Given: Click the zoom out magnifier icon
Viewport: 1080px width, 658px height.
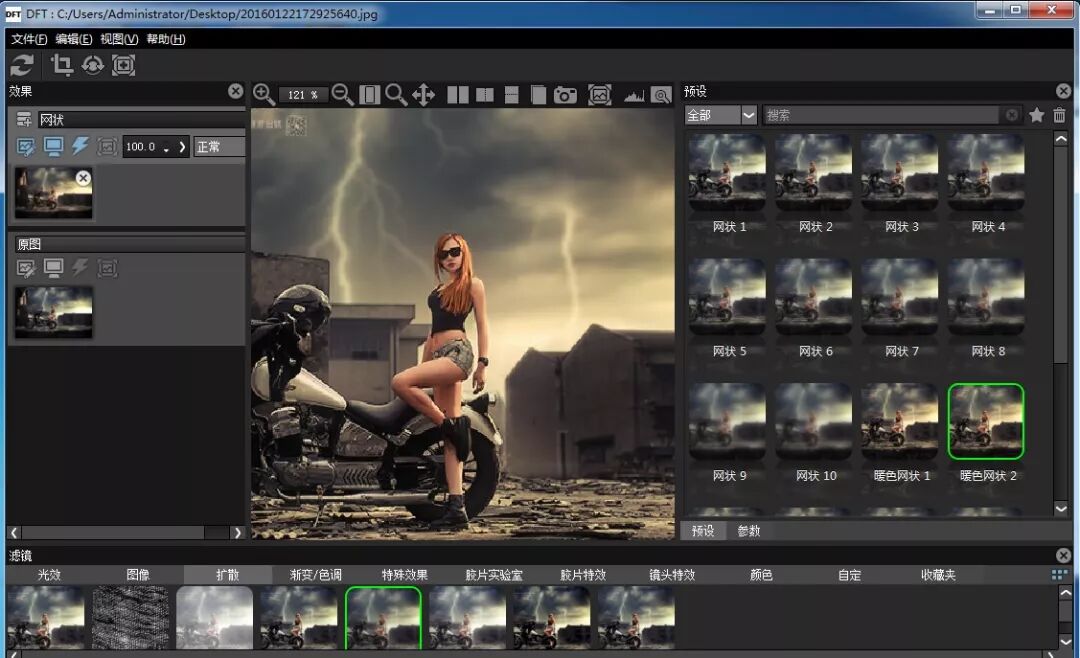Looking at the screenshot, I should (342, 94).
